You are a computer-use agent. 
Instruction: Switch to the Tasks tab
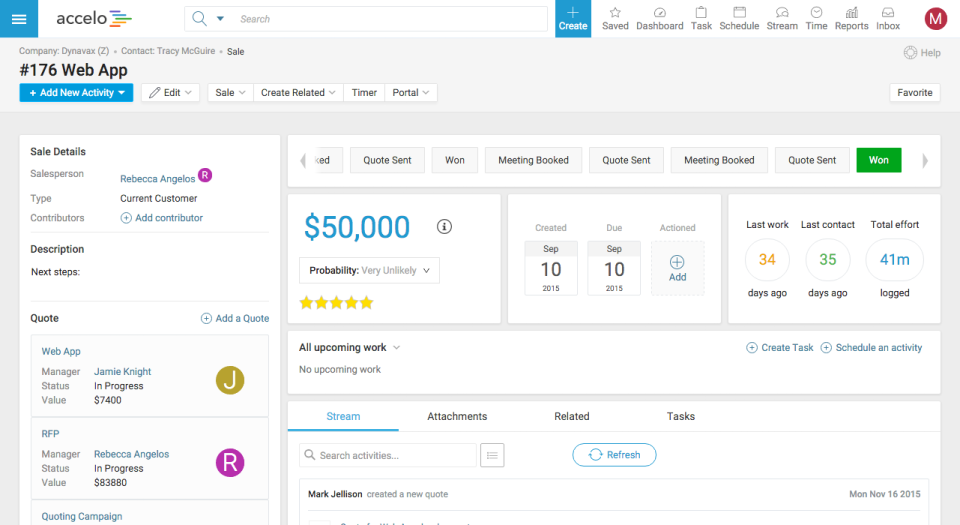[x=680, y=416]
